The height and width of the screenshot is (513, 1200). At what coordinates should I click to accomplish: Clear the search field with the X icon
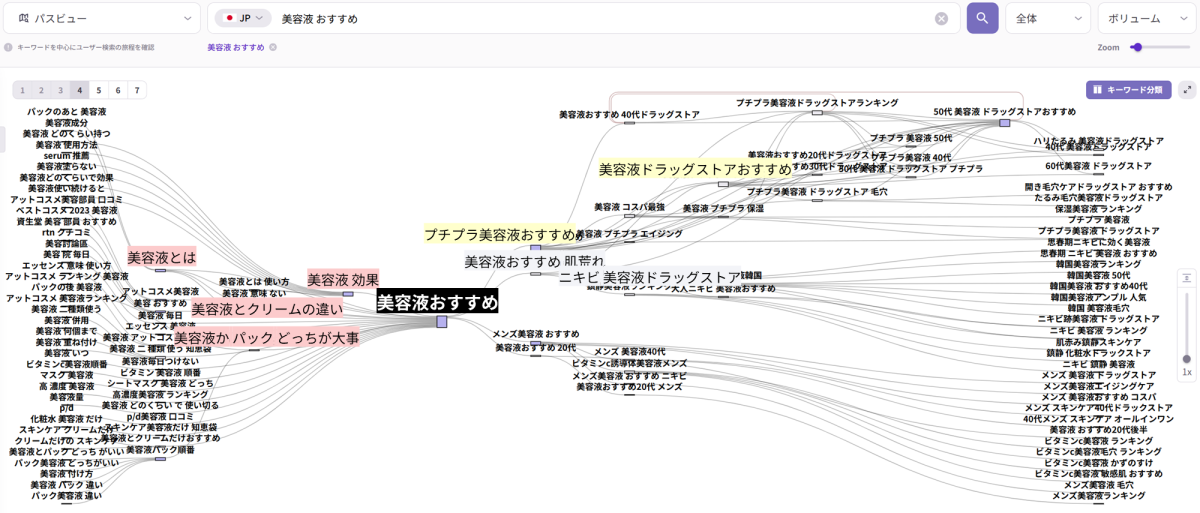tap(941, 18)
